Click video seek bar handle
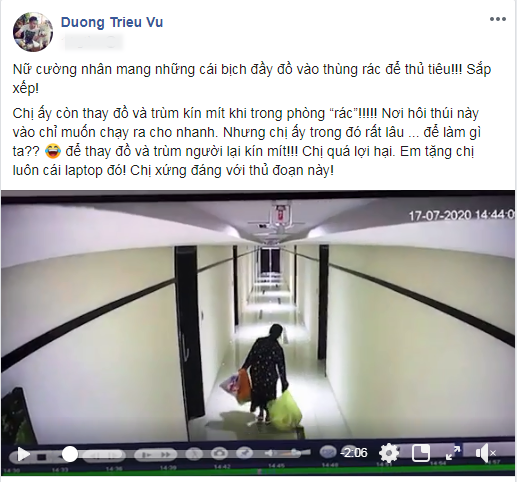Viewport: 517px width, 482px height. [70, 454]
